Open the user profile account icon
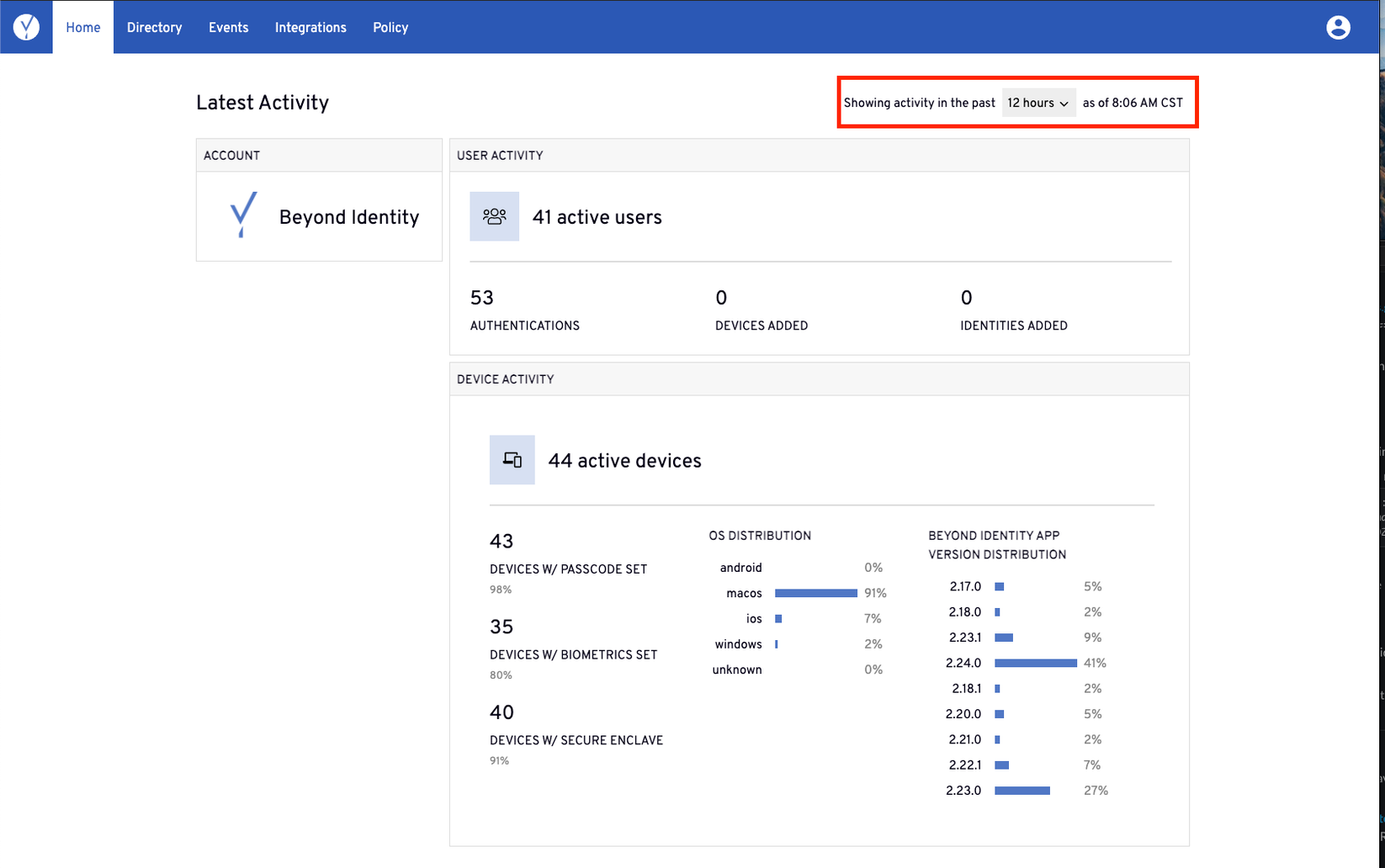Viewport: 1385px width, 868px height. [1338, 27]
